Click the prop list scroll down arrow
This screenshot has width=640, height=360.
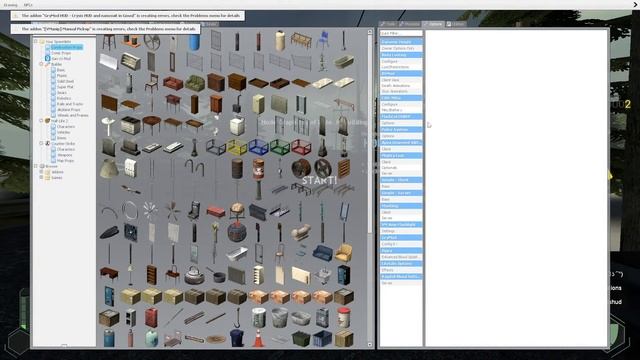click(x=370, y=345)
